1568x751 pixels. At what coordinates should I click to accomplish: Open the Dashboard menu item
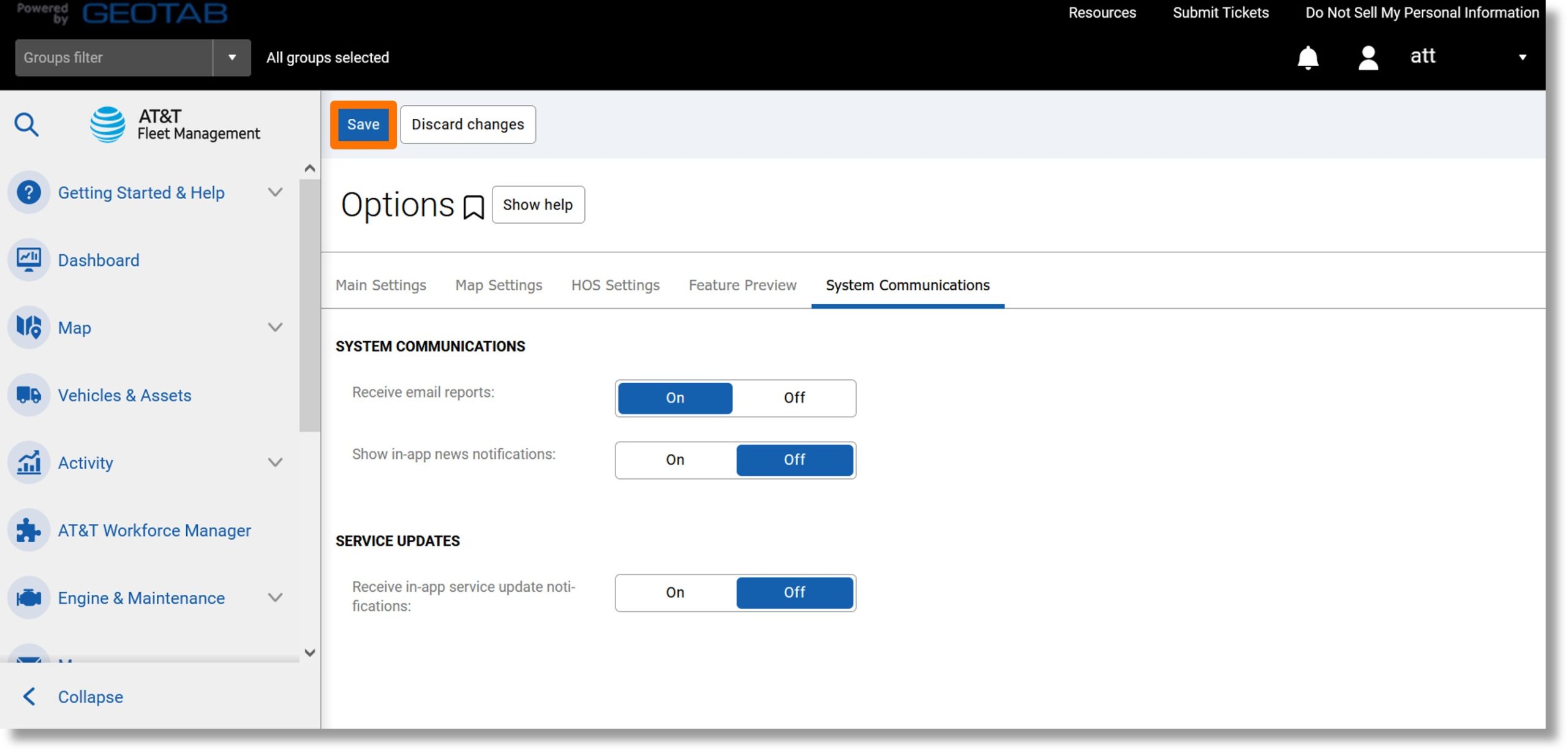pyautogui.click(x=99, y=260)
